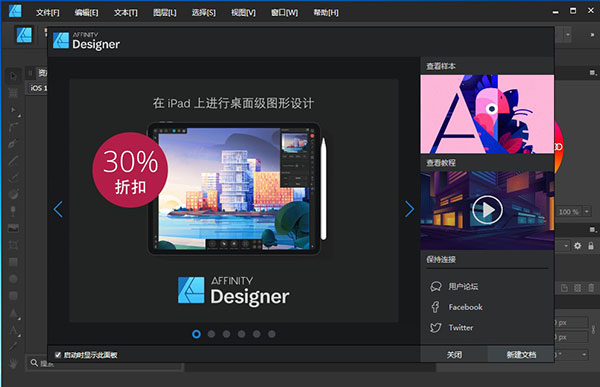Screen dimensions: 600x387
Task: Click the 关闭 button
Action: click(x=454, y=355)
